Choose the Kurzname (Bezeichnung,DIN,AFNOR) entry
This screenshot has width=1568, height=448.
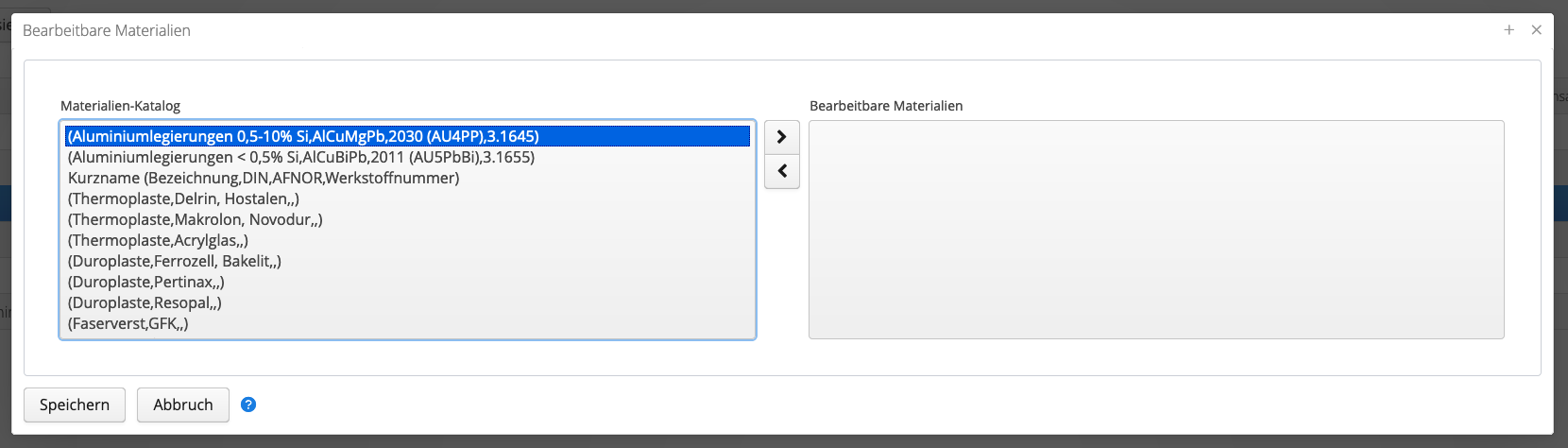click(x=407, y=178)
